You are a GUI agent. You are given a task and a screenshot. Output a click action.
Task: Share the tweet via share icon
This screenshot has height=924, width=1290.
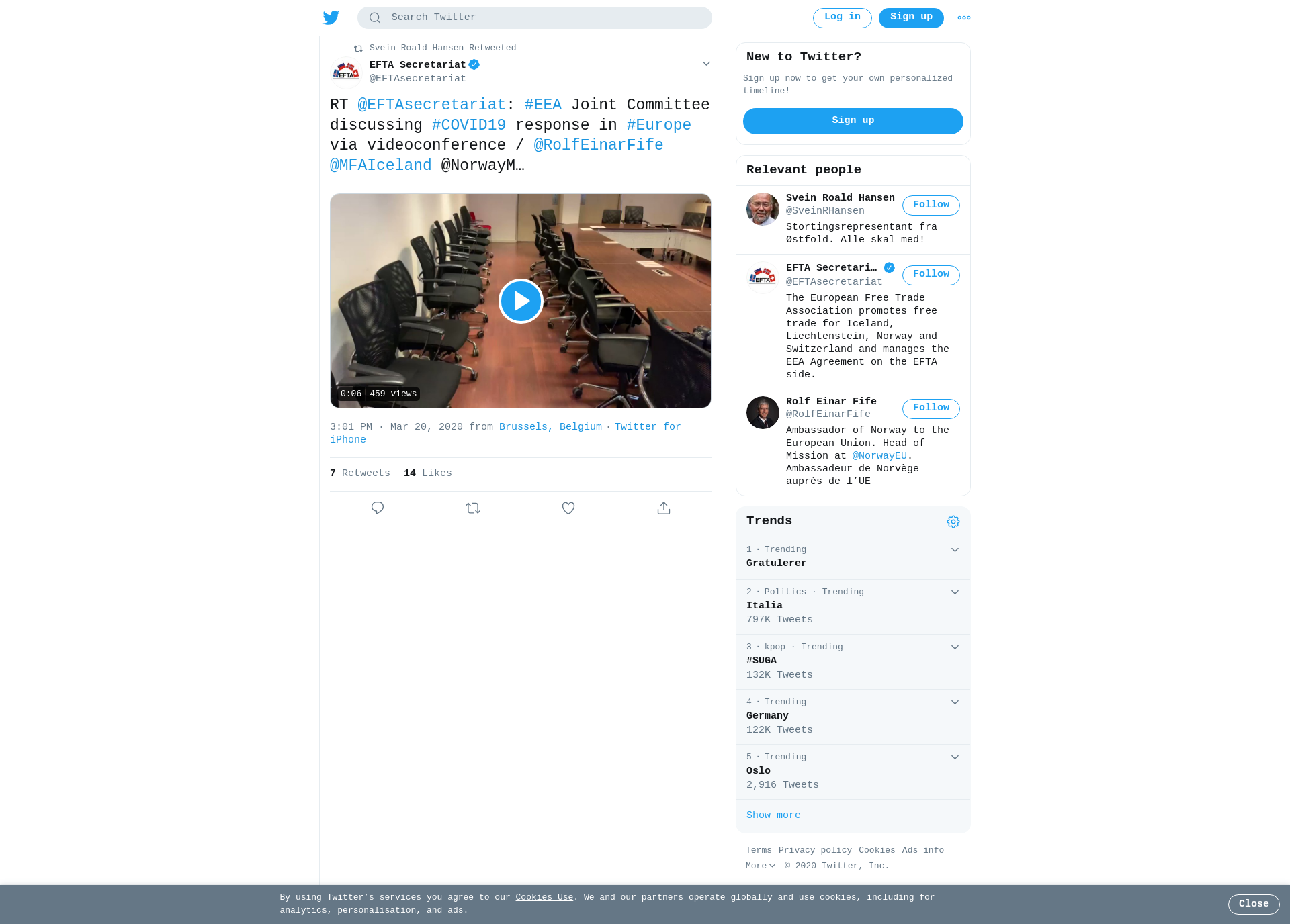tap(664, 508)
